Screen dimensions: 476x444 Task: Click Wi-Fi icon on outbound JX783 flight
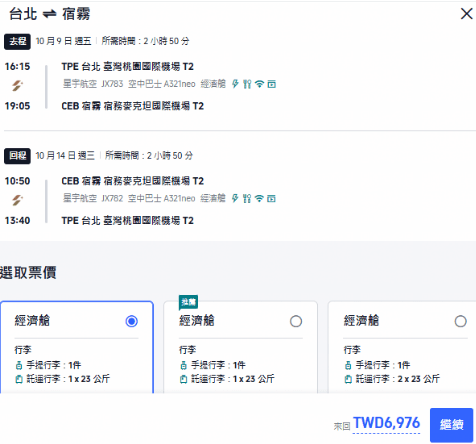point(259,84)
